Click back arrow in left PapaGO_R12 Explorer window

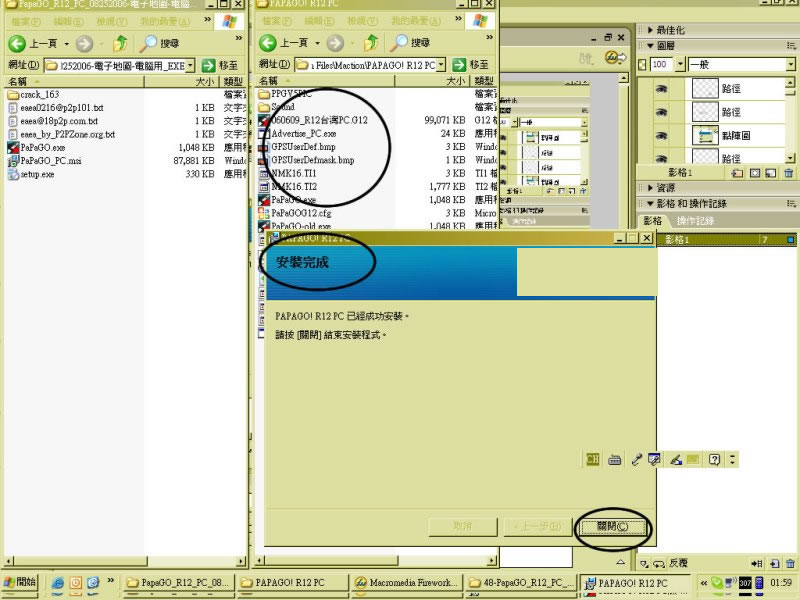click(x=17, y=43)
